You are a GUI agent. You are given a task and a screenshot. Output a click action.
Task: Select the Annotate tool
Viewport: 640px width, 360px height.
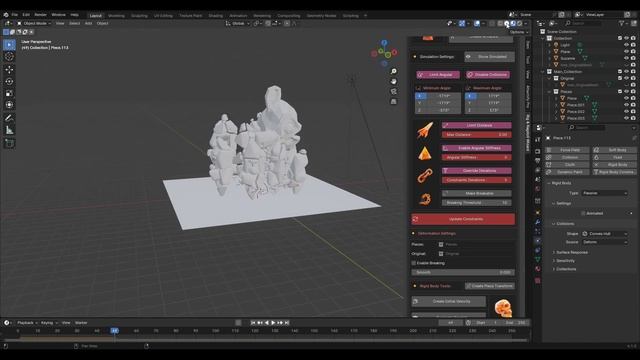coord(9,118)
